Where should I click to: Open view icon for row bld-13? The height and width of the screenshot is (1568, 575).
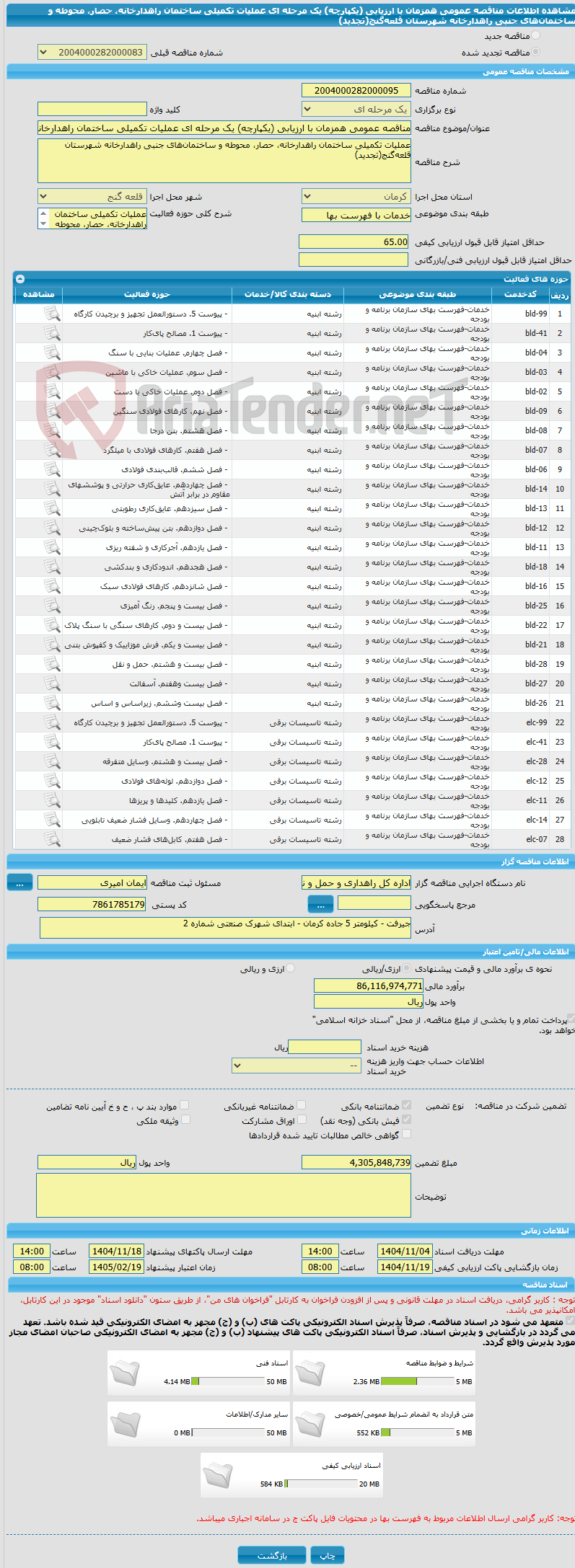pyautogui.click(x=52, y=508)
